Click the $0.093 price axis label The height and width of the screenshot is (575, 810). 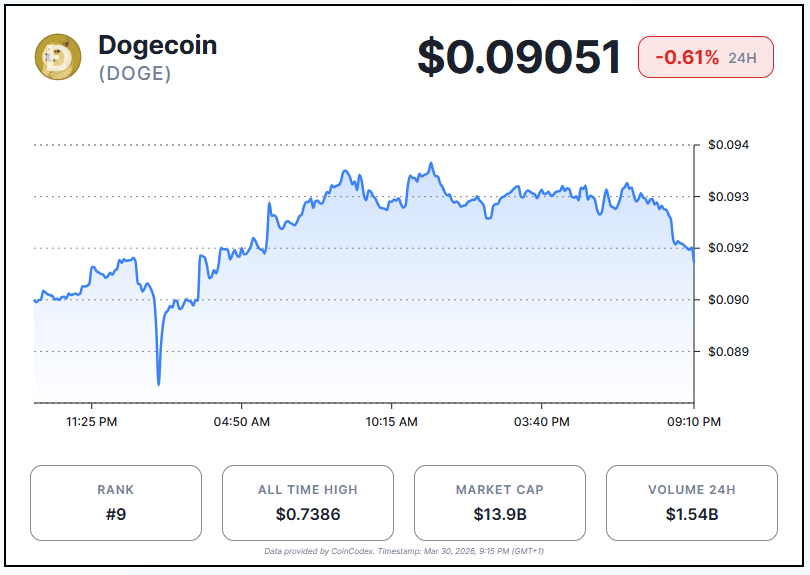pos(728,197)
